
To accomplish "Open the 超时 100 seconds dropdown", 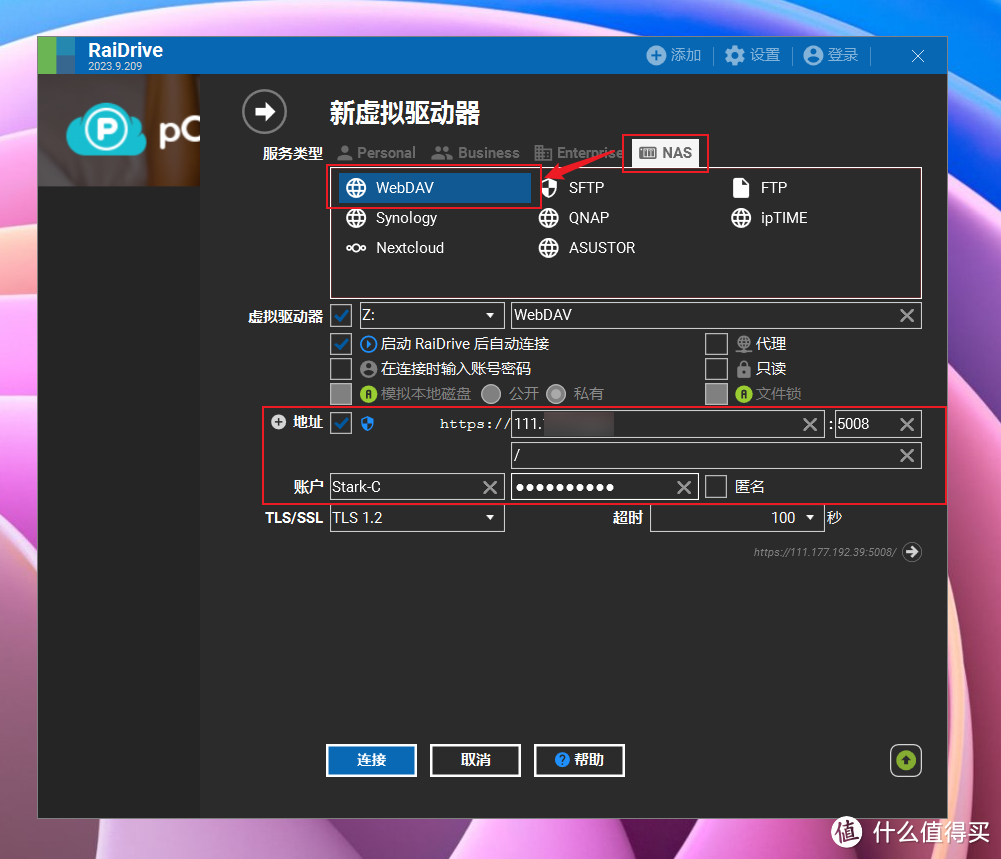I will pyautogui.click(x=737, y=518).
